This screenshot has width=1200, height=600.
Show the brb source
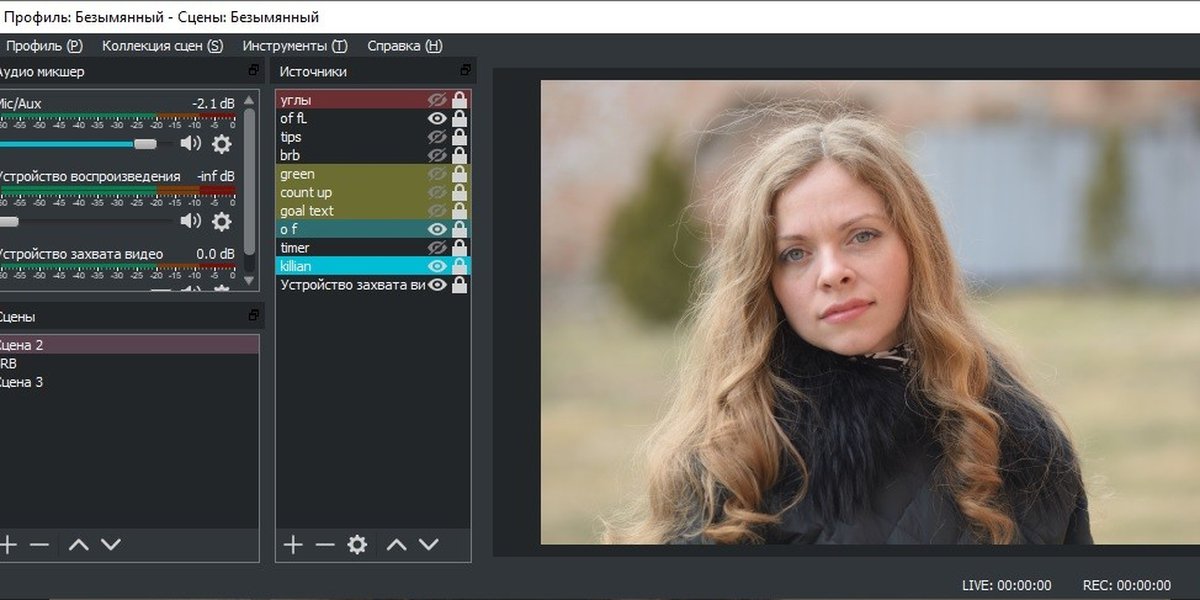[x=437, y=155]
